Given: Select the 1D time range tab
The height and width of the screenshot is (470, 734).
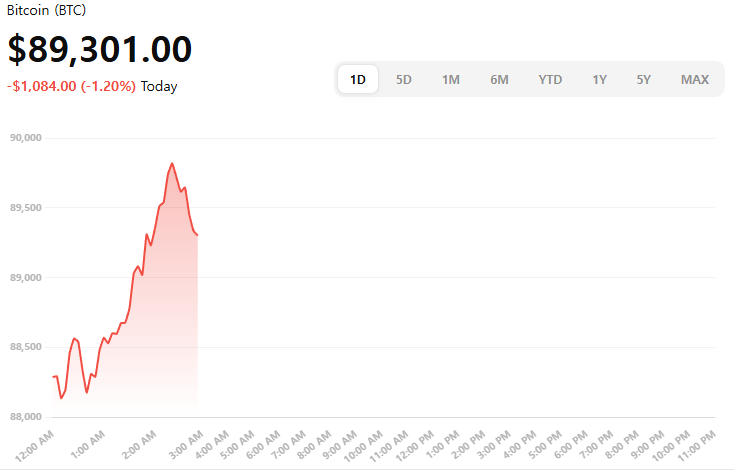Looking at the screenshot, I should (x=358, y=79).
